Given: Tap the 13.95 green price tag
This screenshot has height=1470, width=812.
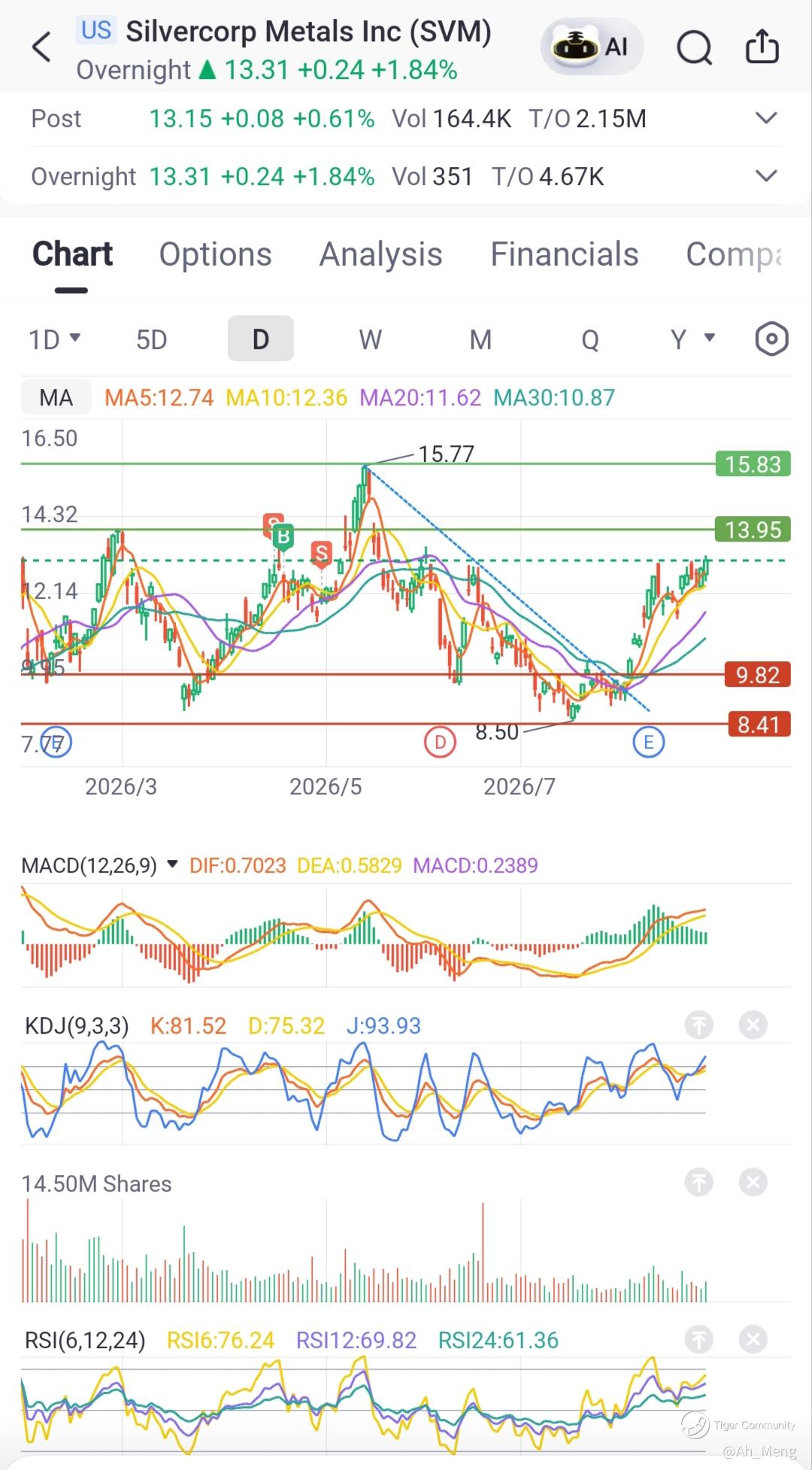Looking at the screenshot, I should 753,530.
